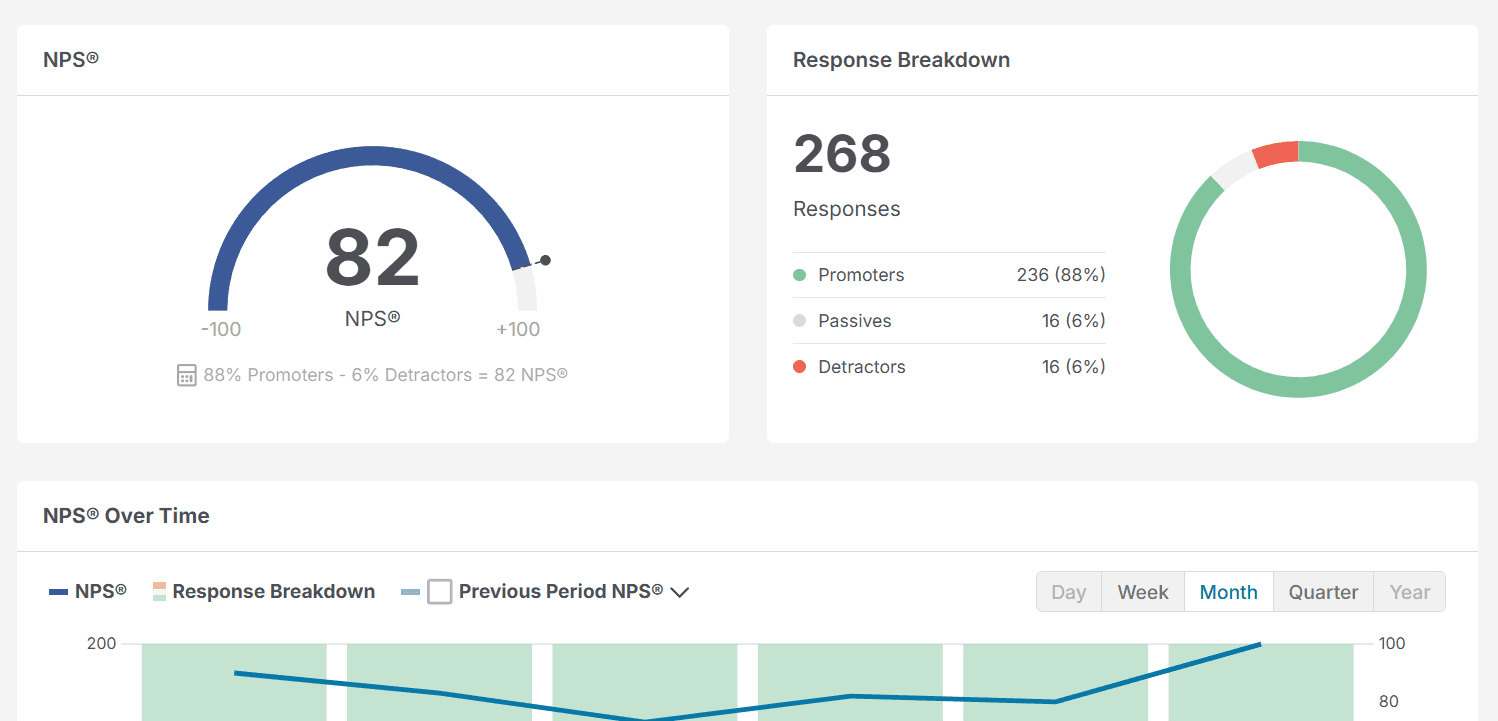Switch chart grouping to Year

tap(1410, 592)
